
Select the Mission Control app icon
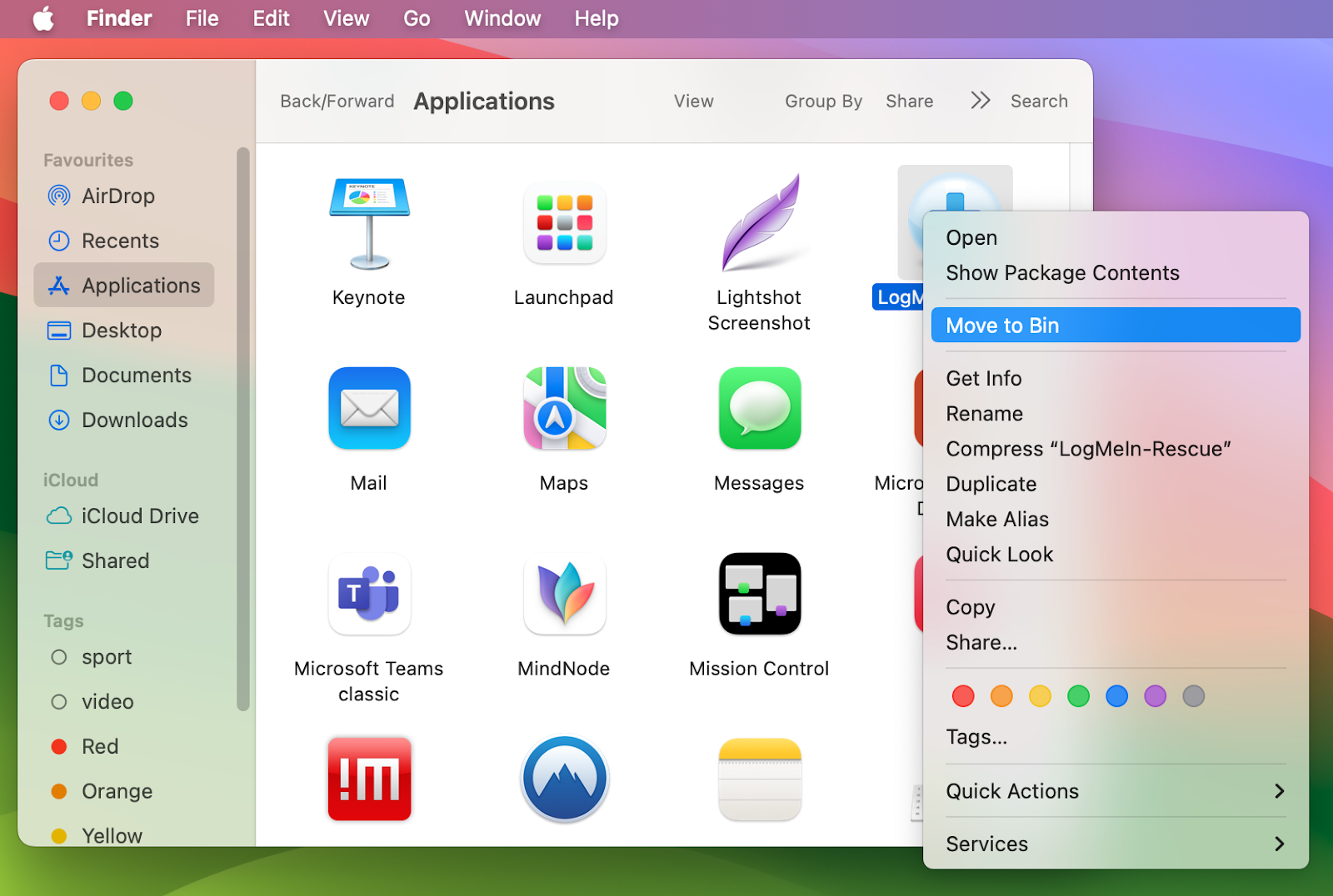(760, 594)
